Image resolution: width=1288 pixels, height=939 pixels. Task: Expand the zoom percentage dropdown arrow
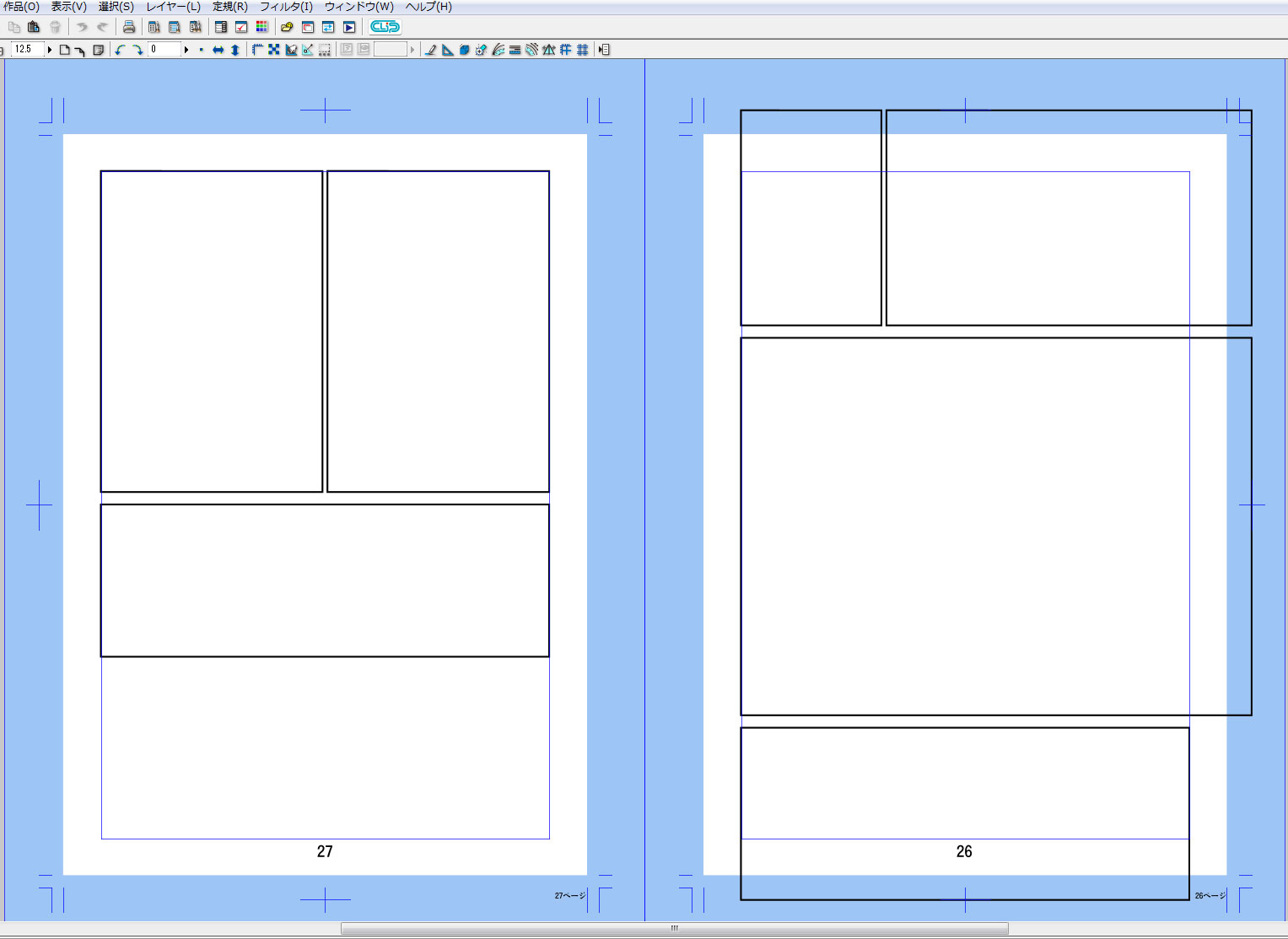click(50, 50)
